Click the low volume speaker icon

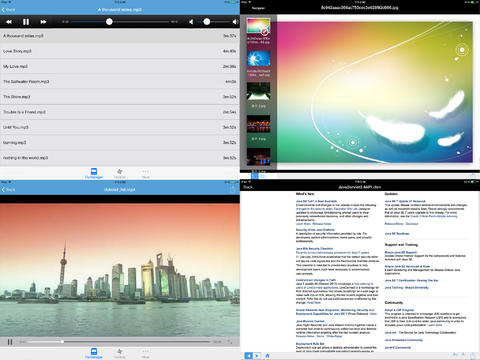point(191,22)
